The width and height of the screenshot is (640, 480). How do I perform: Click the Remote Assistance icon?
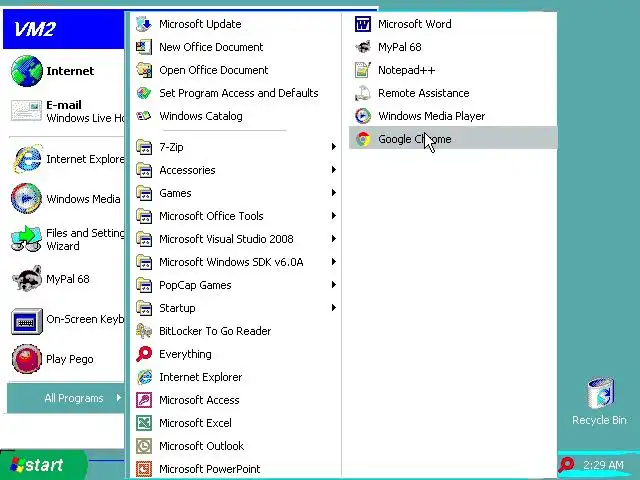(363, 93)
